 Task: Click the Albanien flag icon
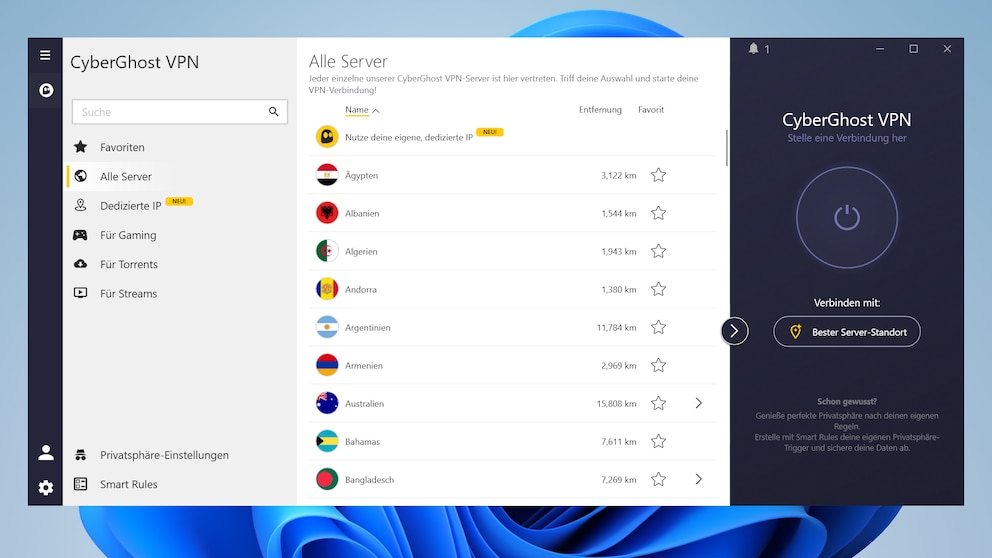click(x=327, y=213)
